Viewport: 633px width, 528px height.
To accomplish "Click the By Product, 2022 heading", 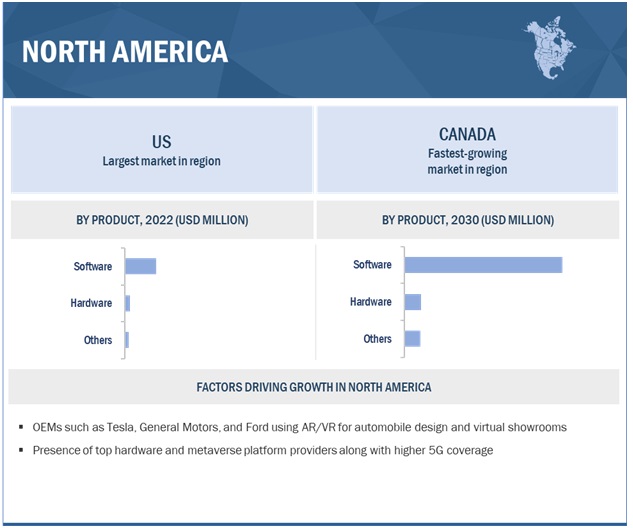I will click(x=161, y=219).
